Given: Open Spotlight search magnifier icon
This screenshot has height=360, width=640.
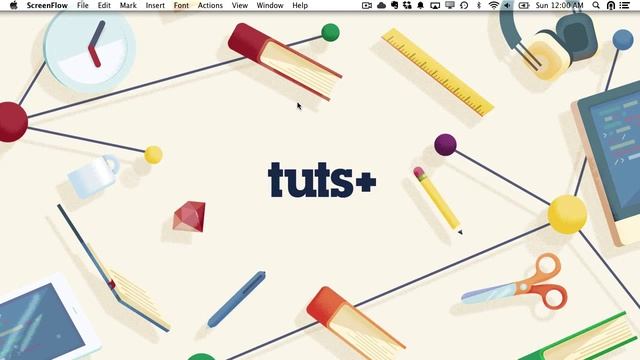Looking at the screenshot, I should 596,5.
